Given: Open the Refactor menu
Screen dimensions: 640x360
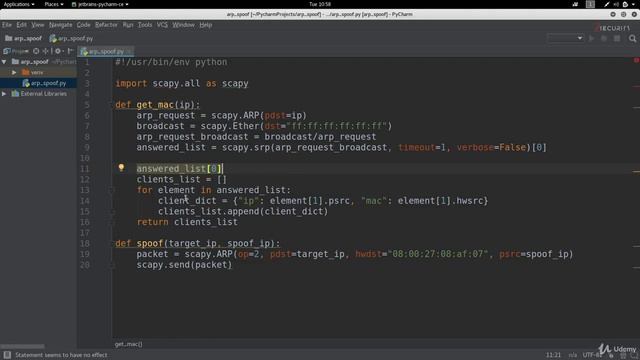Looking at the screenshot, I should [106, 25].
